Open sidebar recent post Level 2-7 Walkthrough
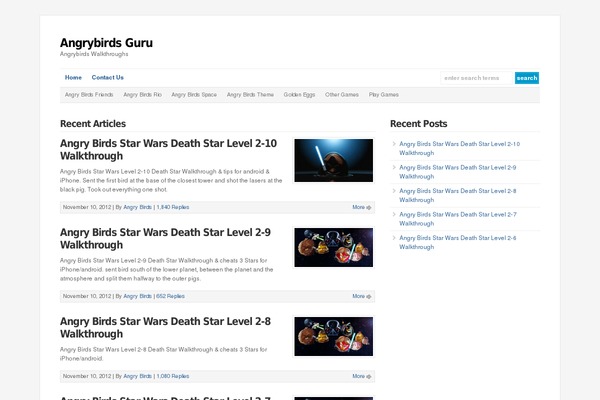The width and height of the screenshot is (600, 400). point(458,219)
